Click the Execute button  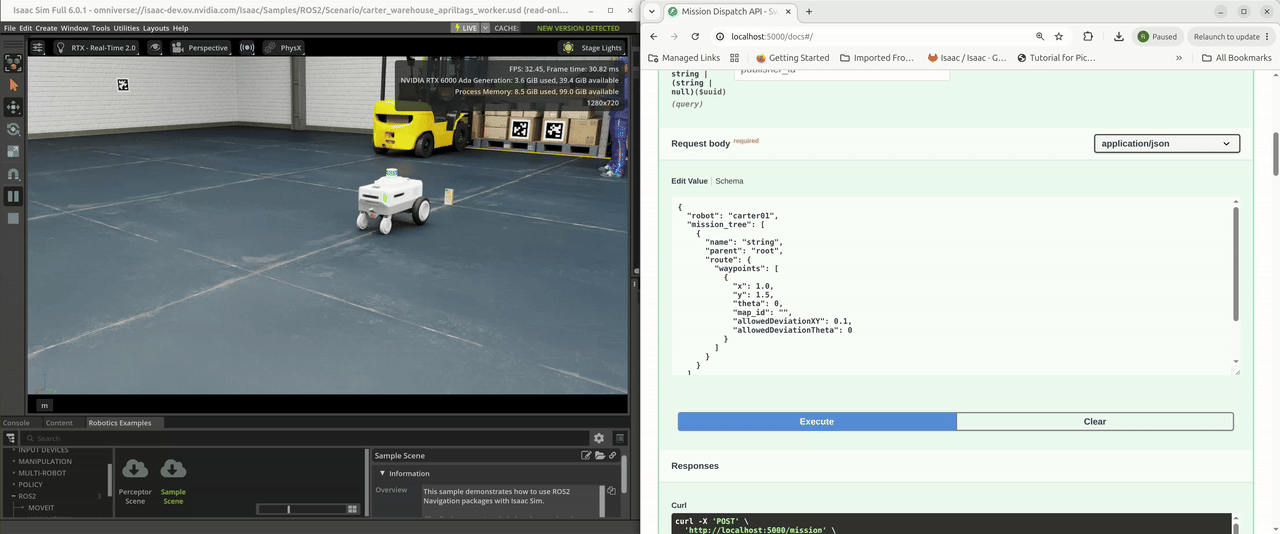tap(817, 421)
